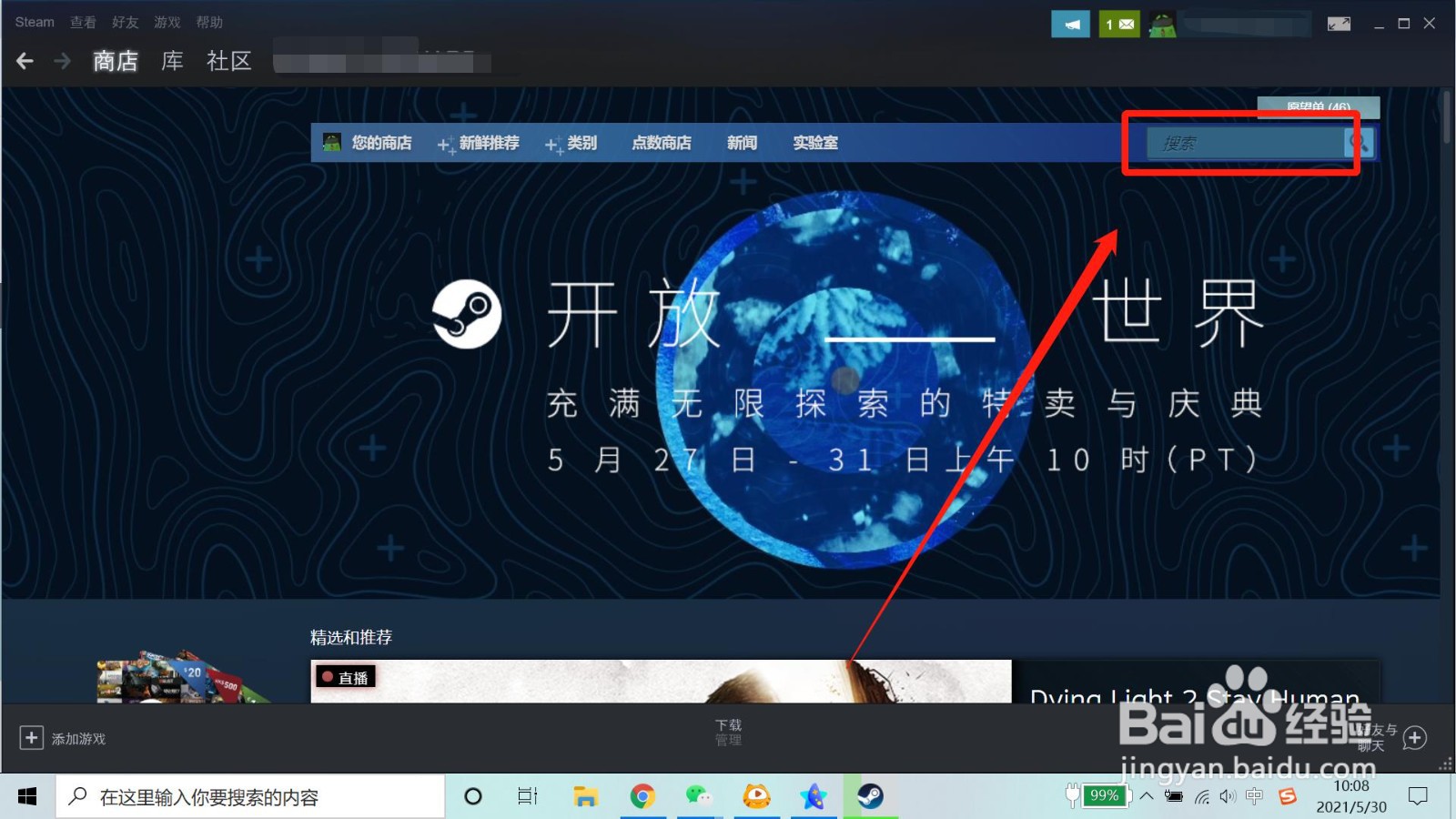Open WeChat from the taskbar

tap(699, 797)
